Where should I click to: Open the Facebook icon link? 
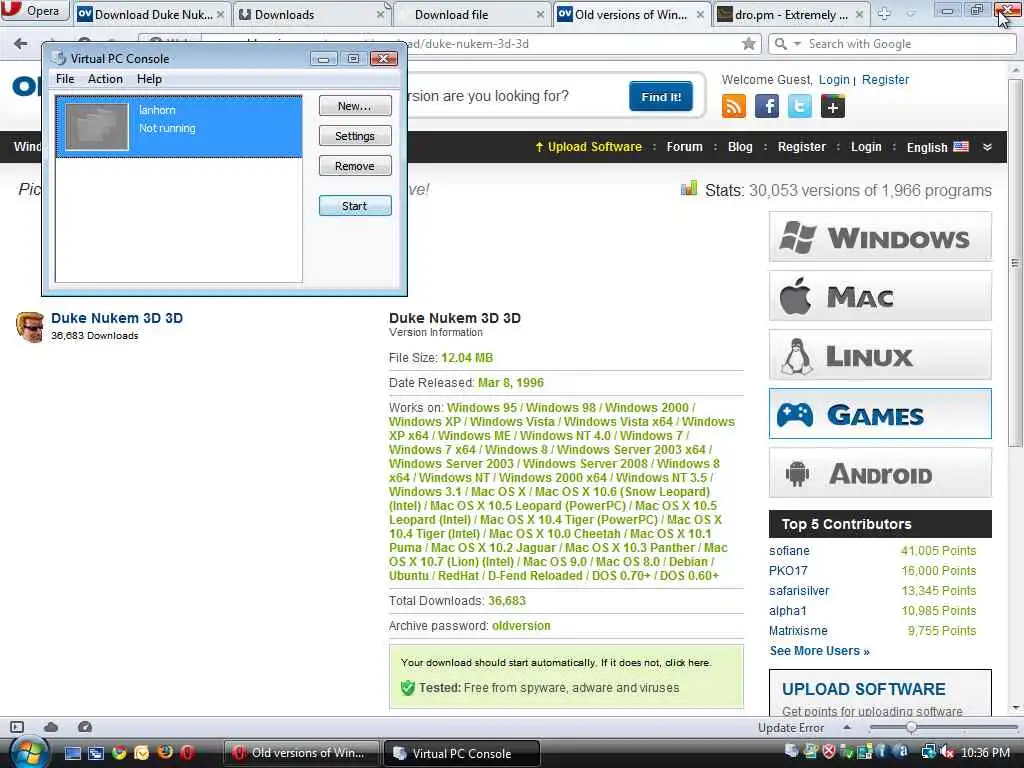click(x=767, y=106)
